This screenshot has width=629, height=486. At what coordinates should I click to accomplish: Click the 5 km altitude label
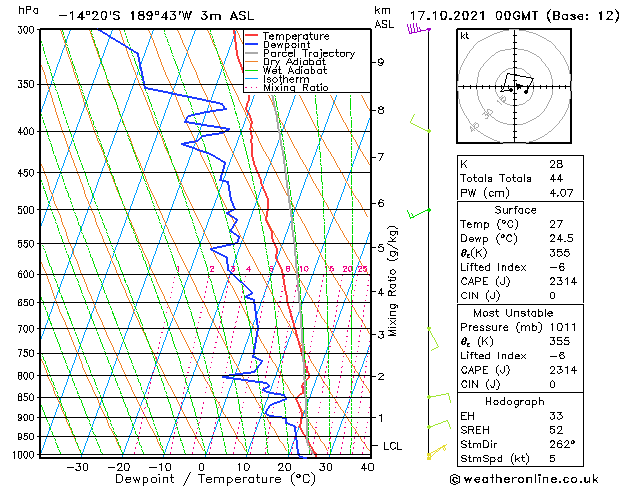click(380, 248)
